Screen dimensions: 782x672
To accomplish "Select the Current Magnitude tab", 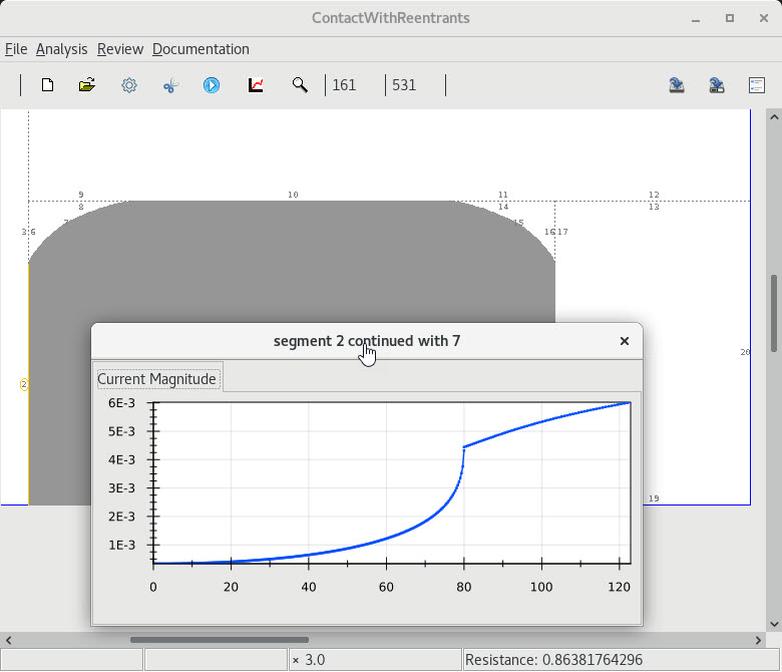I will tap(157, 379).
